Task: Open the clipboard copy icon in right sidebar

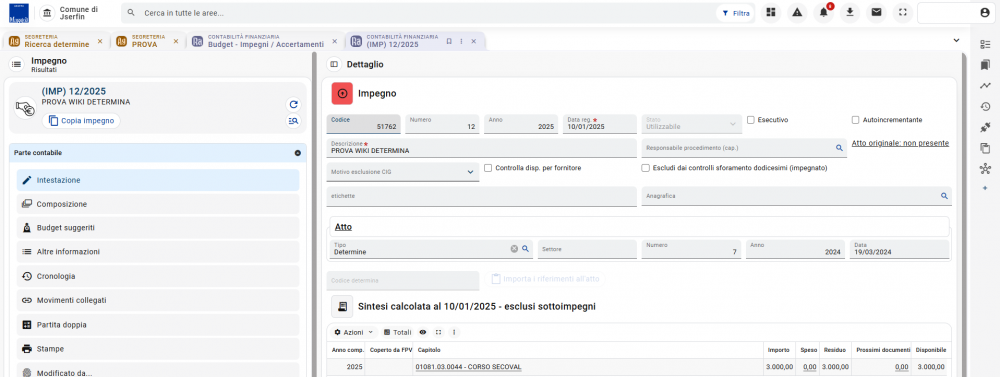Action: coord(985,148)
